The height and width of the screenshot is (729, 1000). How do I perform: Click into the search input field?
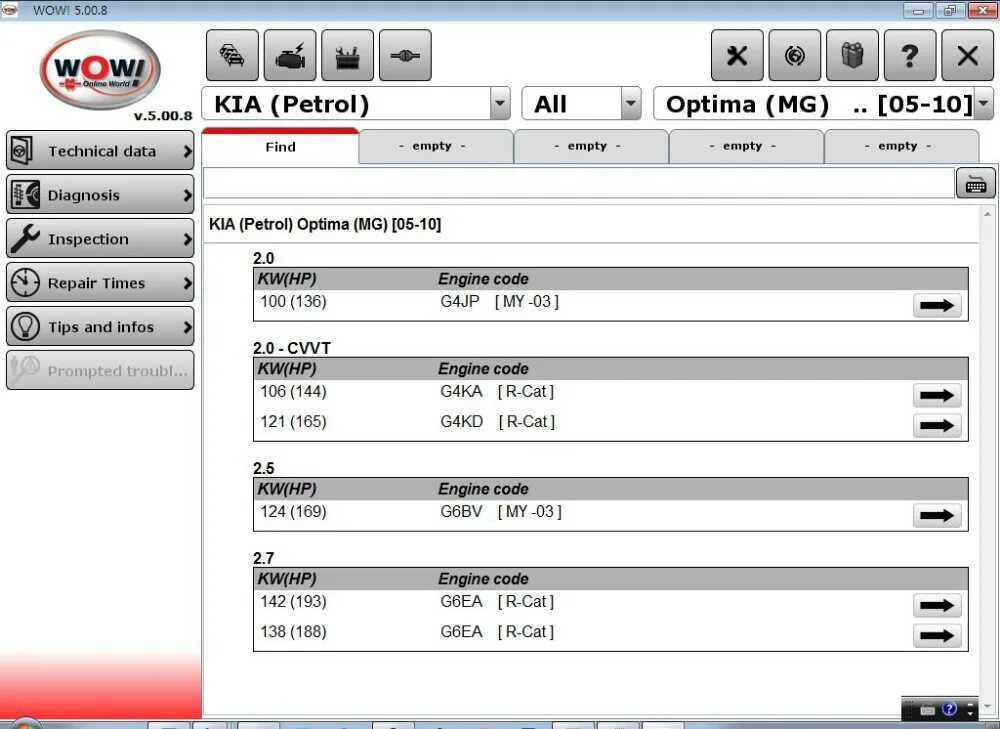[x=578, y=184]
